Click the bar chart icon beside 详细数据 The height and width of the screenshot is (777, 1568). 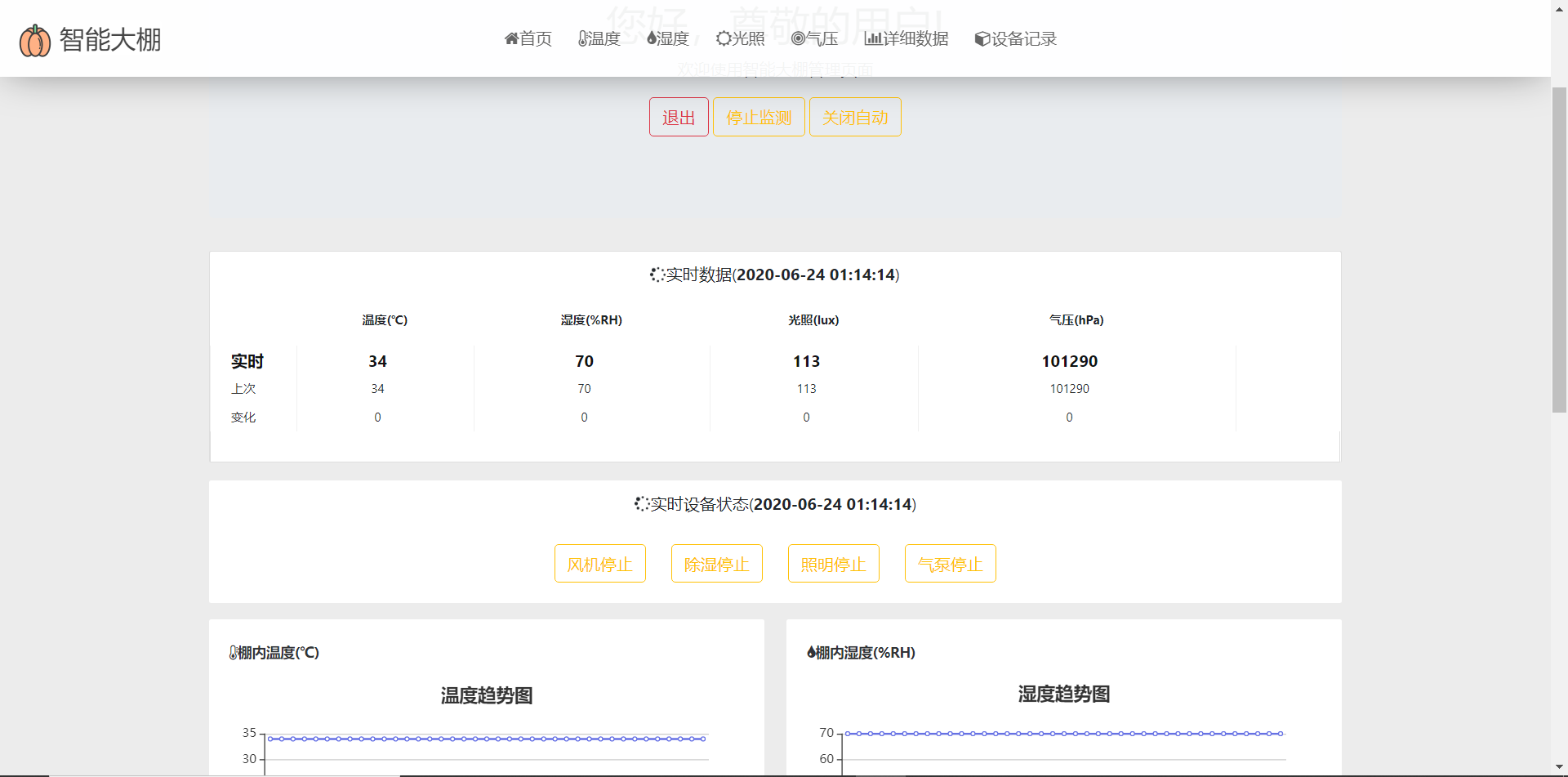pos(873,38)
